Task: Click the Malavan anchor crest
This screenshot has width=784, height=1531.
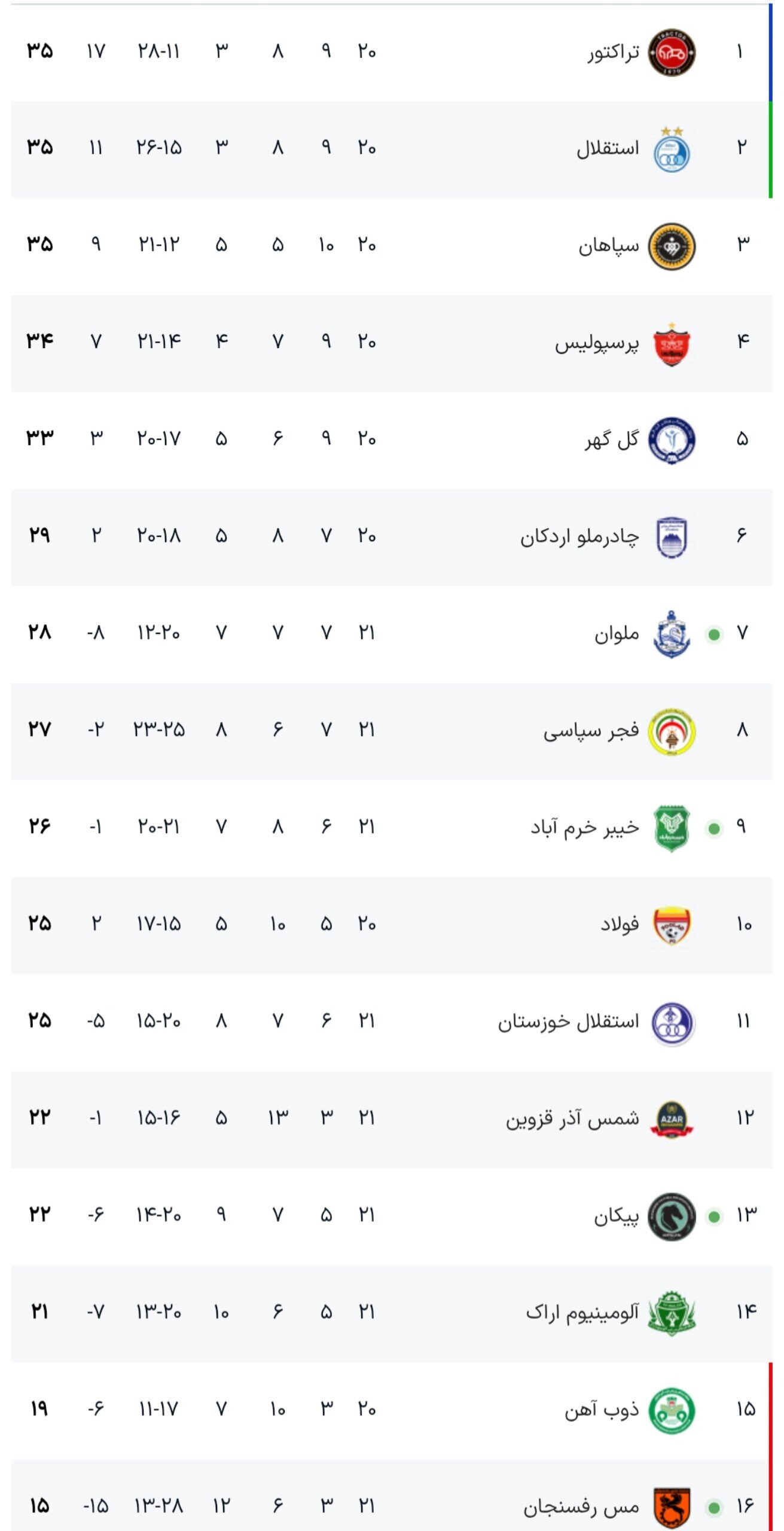Action: click(672, 635)
